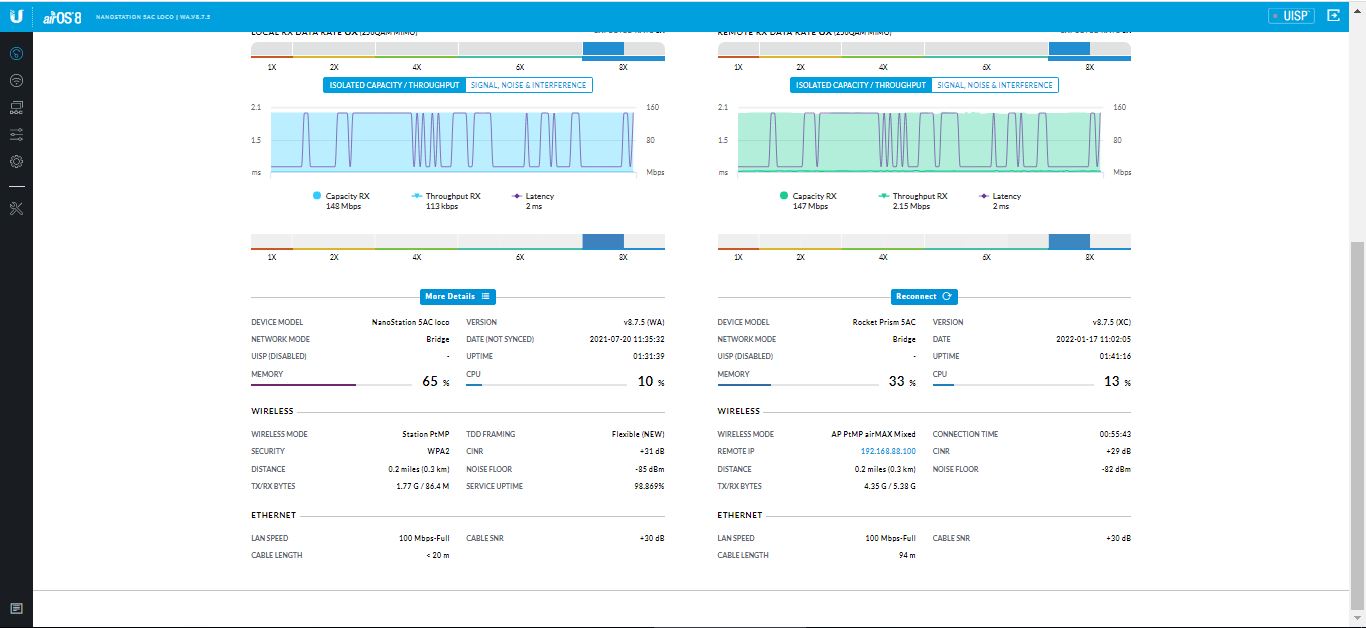The width and height of the screenshot is (1366, 628).
Task: Click wireless mode AP PtMP airMAX Mixed
Action: (872, 435)
